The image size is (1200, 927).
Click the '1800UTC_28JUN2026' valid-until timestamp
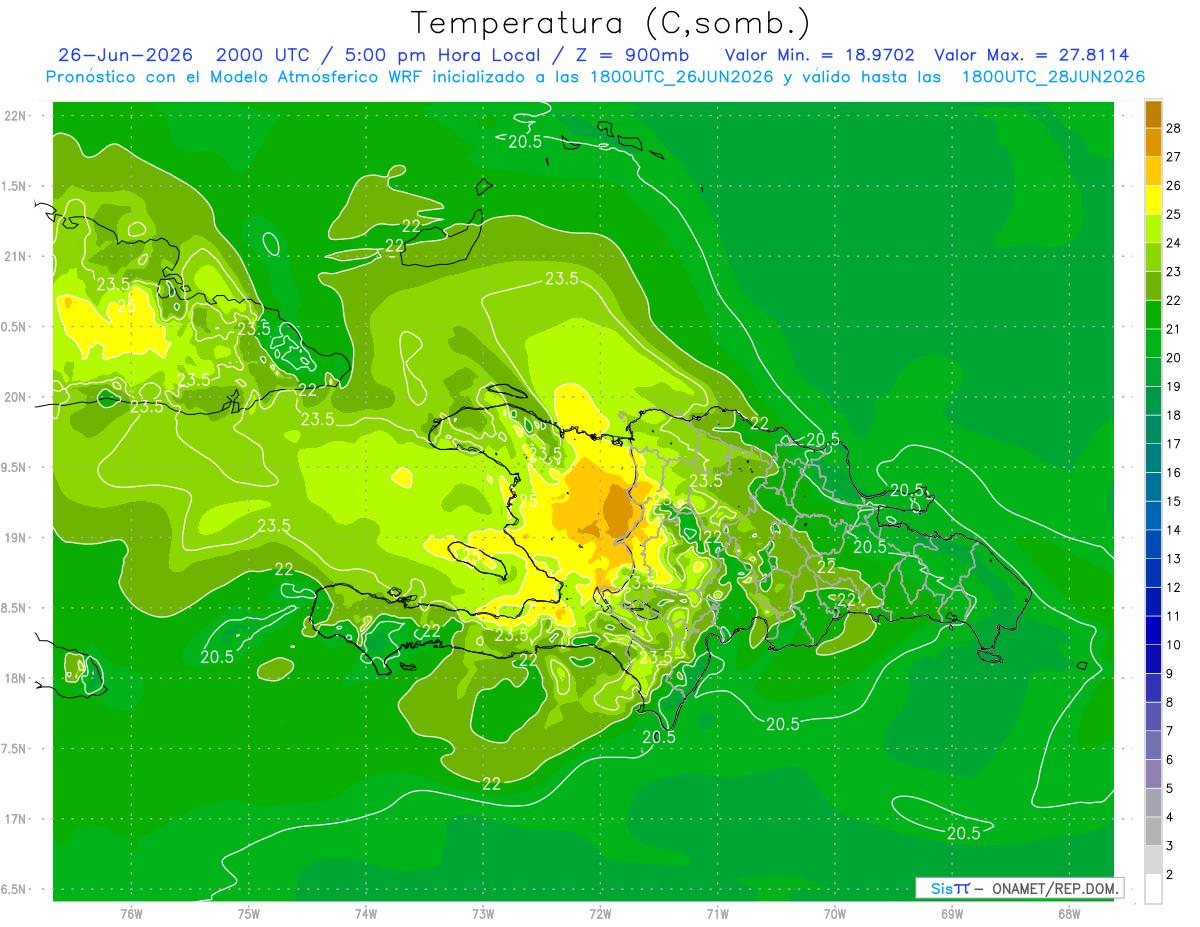[1053, 77]
